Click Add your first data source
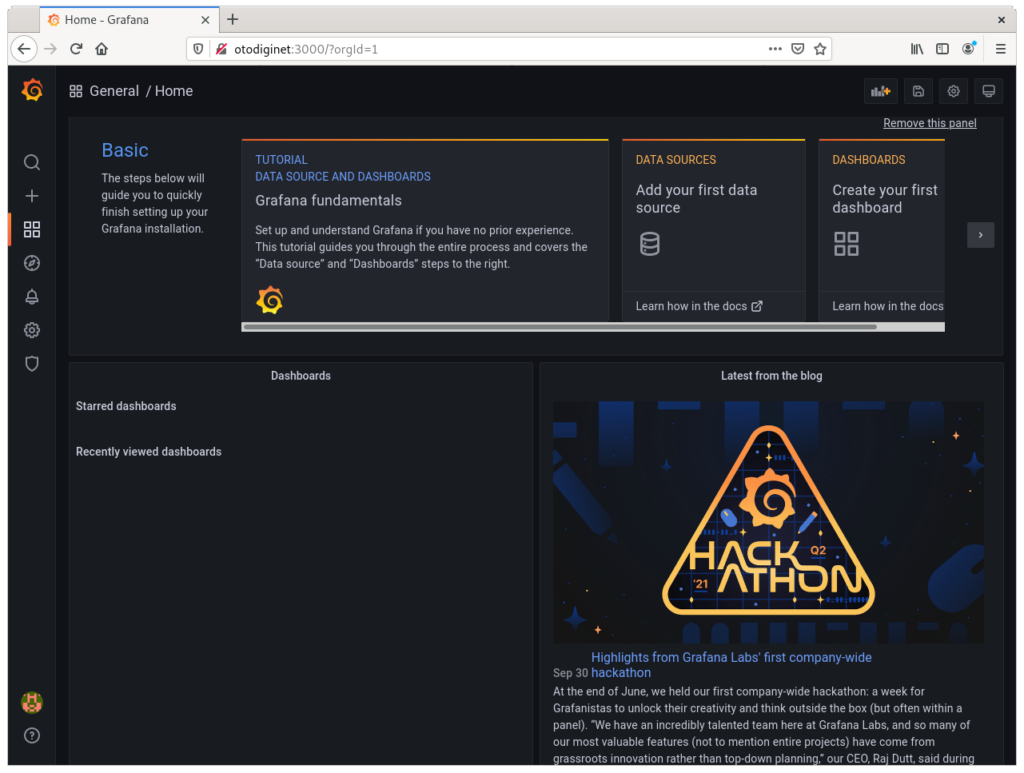1024x773 pixels. 696,198
